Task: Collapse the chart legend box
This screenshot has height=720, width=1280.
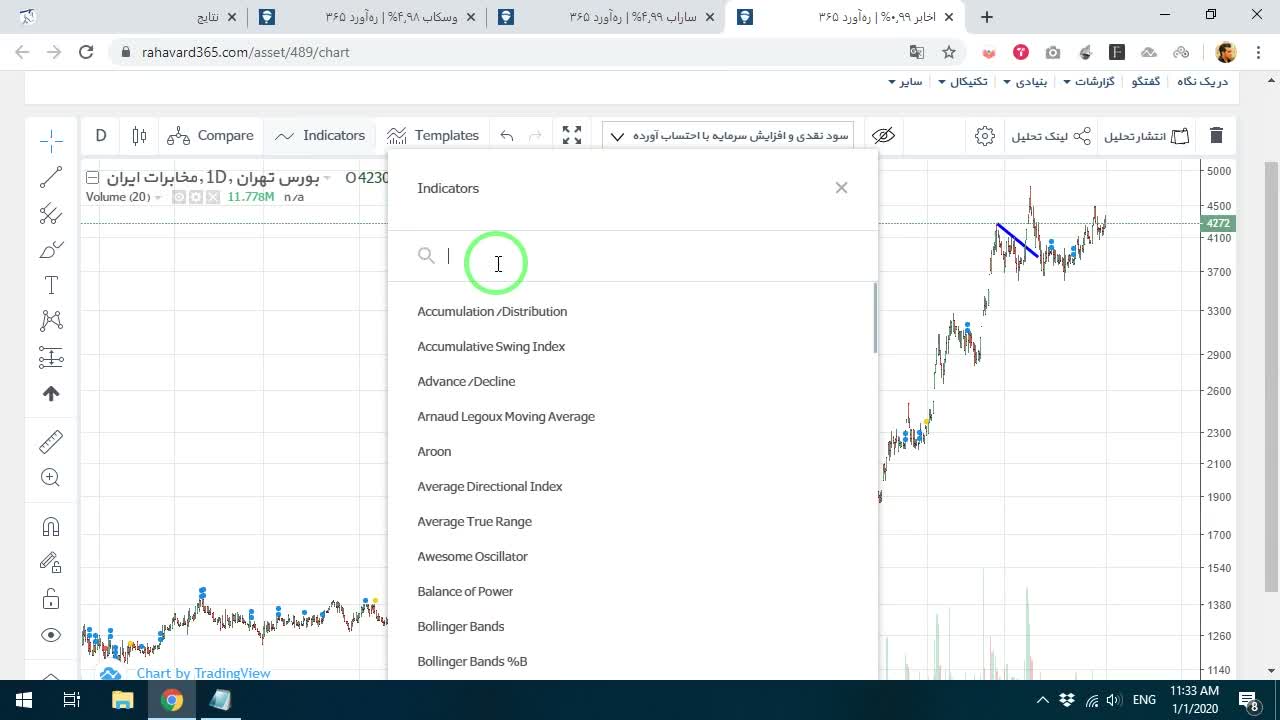Action: click(x=92, y=177)
